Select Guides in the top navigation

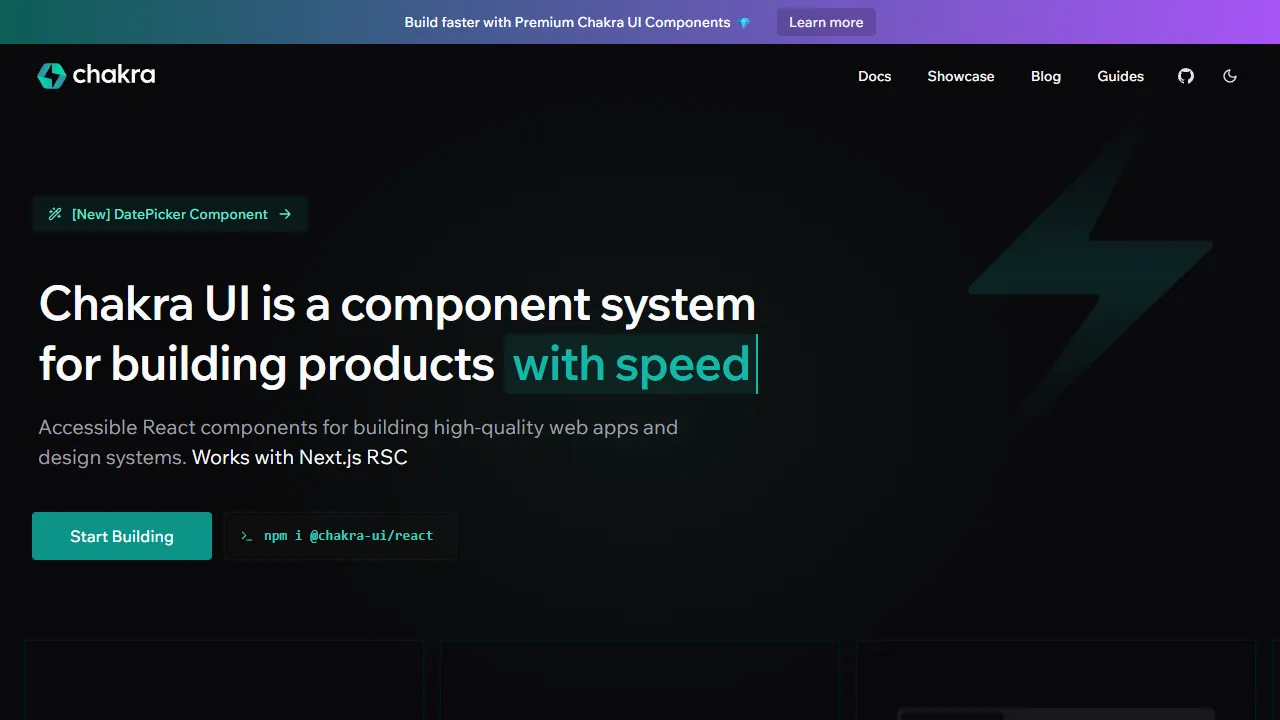click(x=1120, y=76)
